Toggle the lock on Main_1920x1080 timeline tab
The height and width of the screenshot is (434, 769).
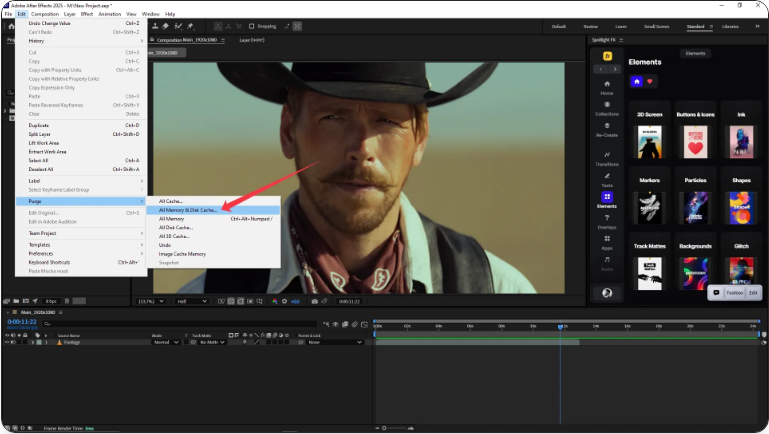[x=6, y=313]
